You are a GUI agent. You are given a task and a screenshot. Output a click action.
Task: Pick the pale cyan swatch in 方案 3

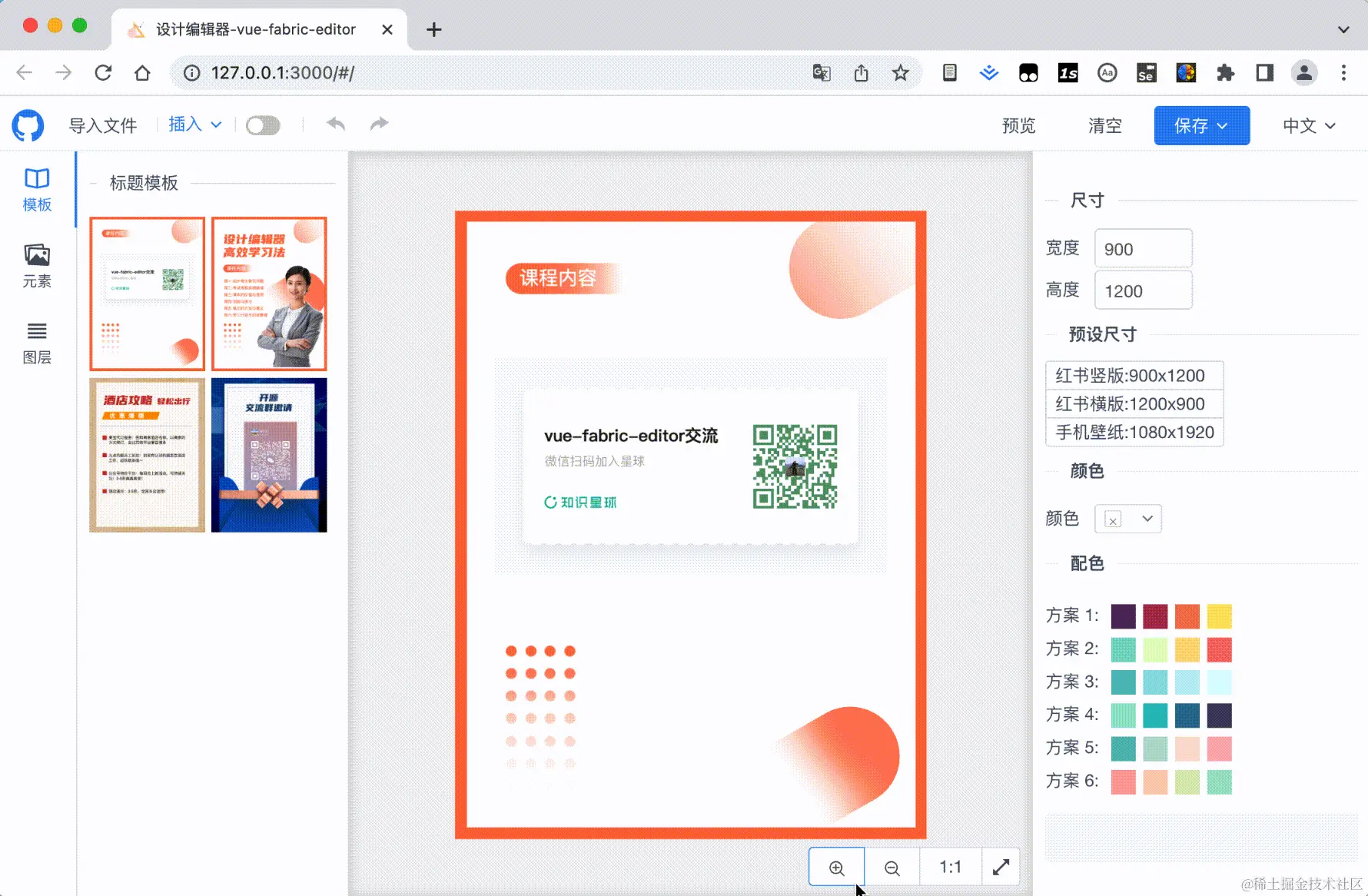point(1219,682)
